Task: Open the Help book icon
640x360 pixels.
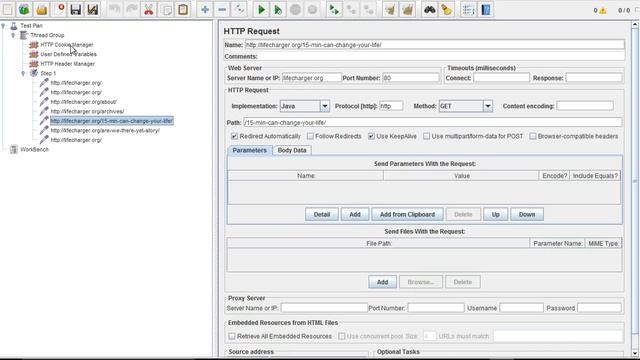Action: click(x=486, y=9)
